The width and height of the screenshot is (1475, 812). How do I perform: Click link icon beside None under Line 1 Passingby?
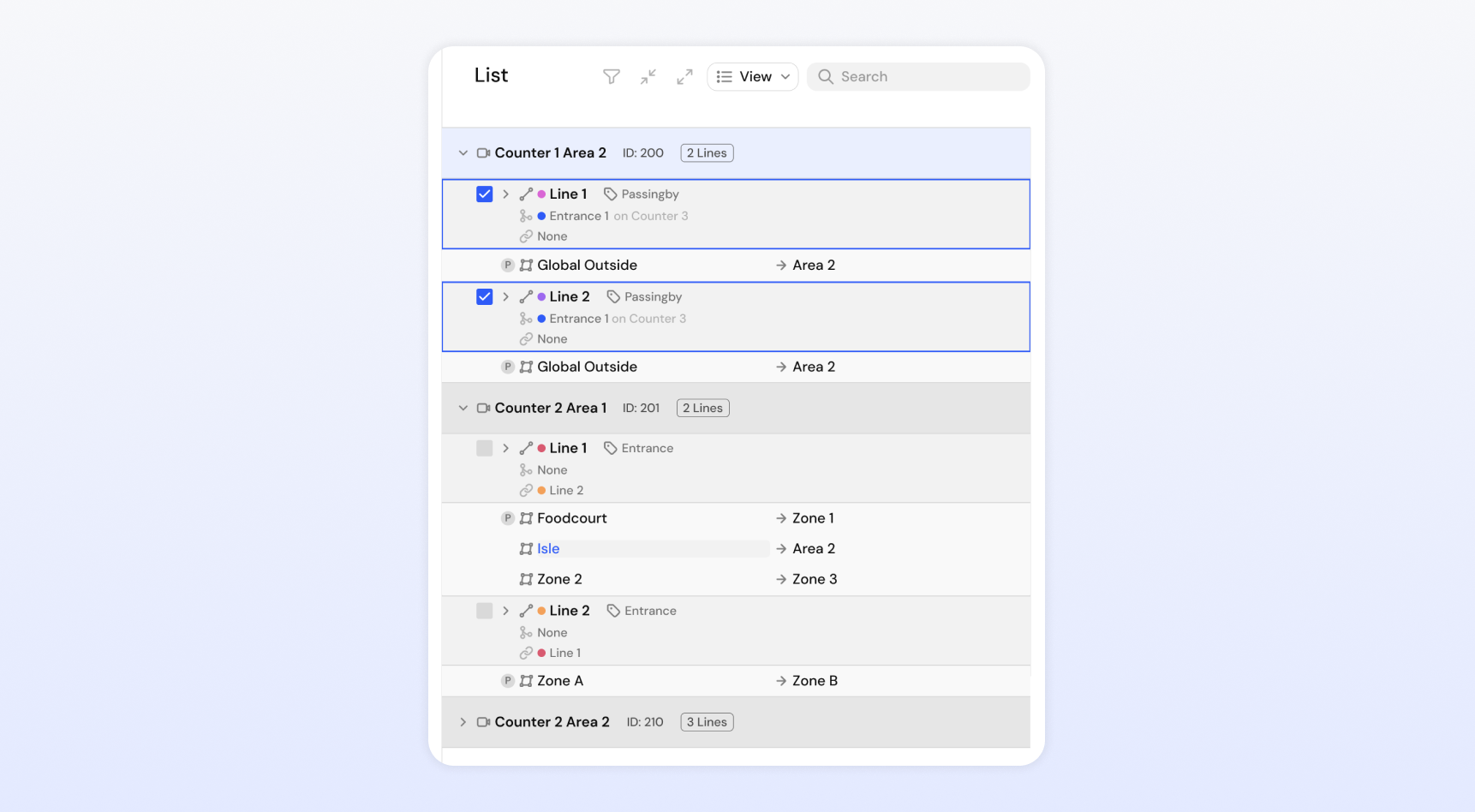[x=526, y=236]
